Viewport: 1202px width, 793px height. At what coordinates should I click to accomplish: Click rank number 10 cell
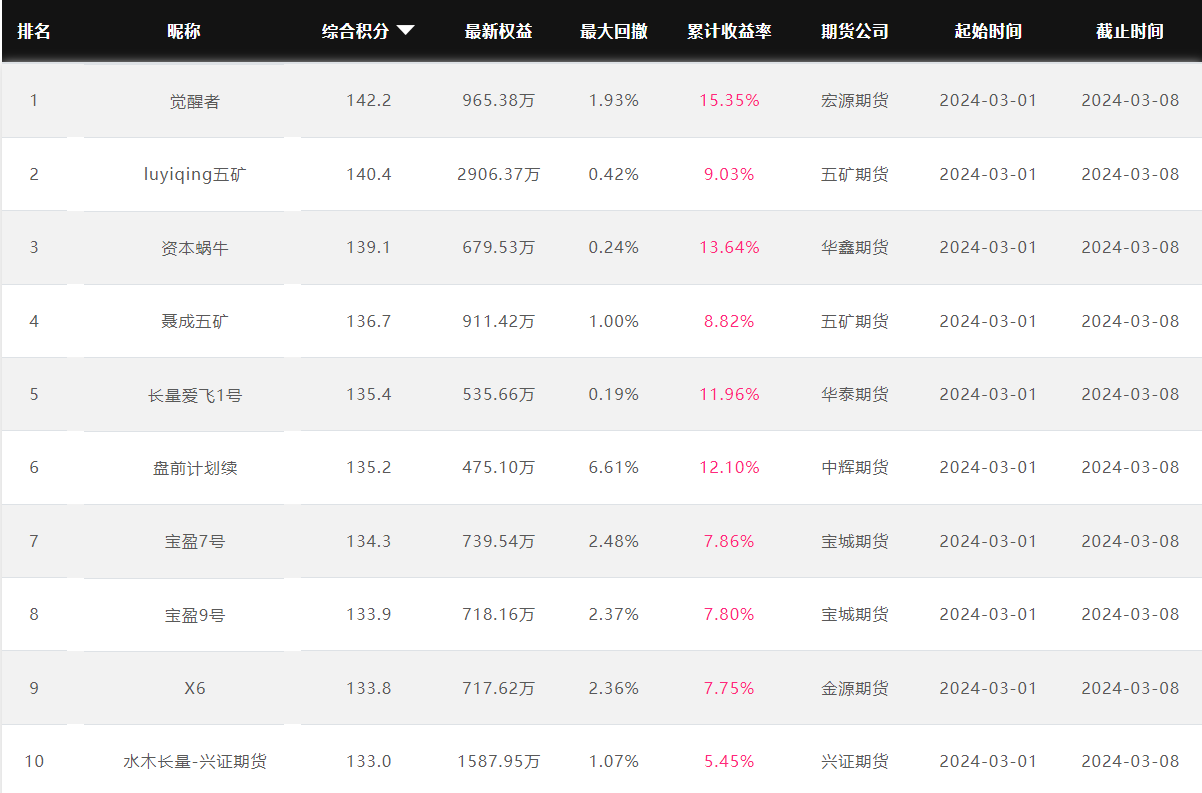click(x=34, y=761)
